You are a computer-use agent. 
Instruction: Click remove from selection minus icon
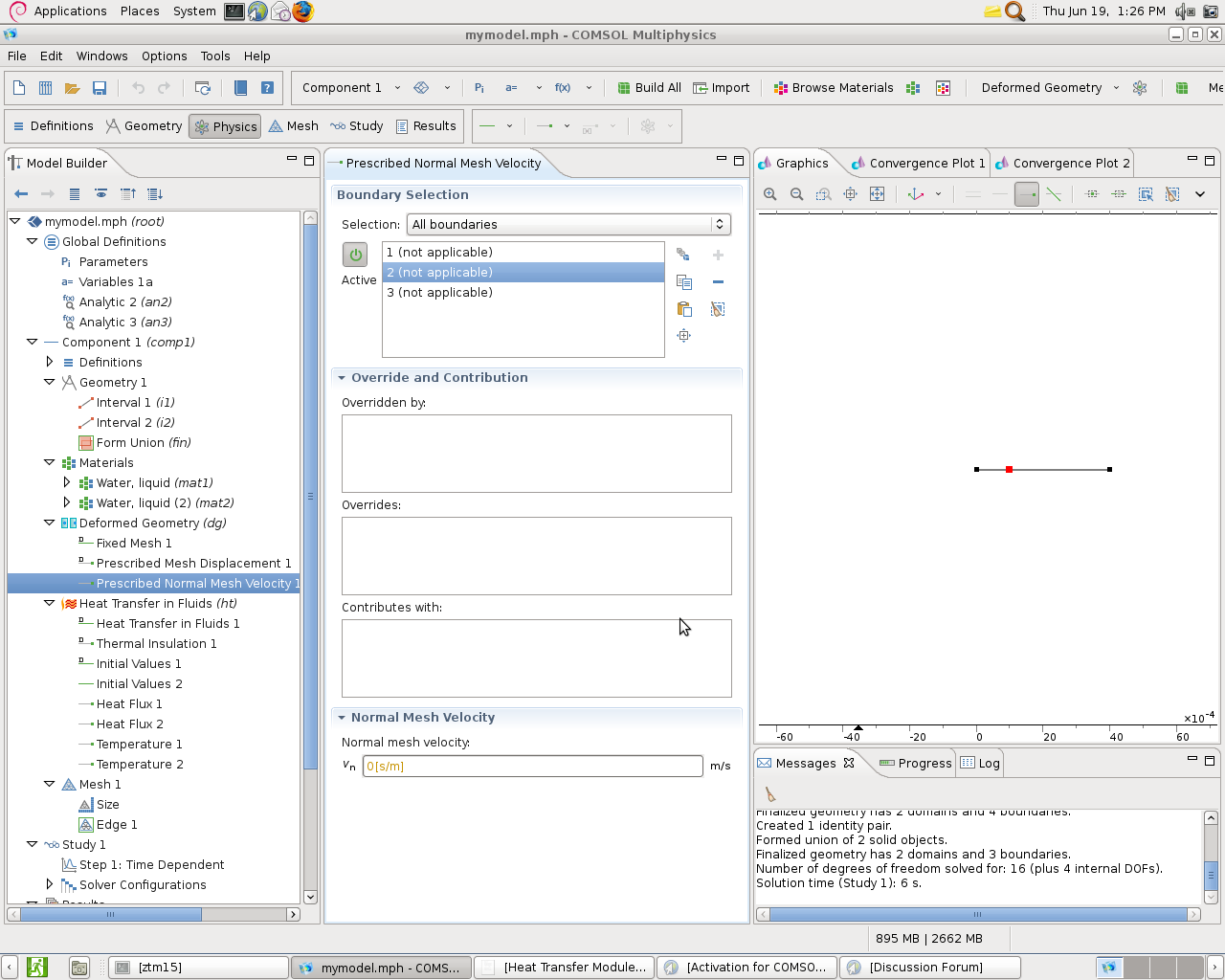coord(719,282)
